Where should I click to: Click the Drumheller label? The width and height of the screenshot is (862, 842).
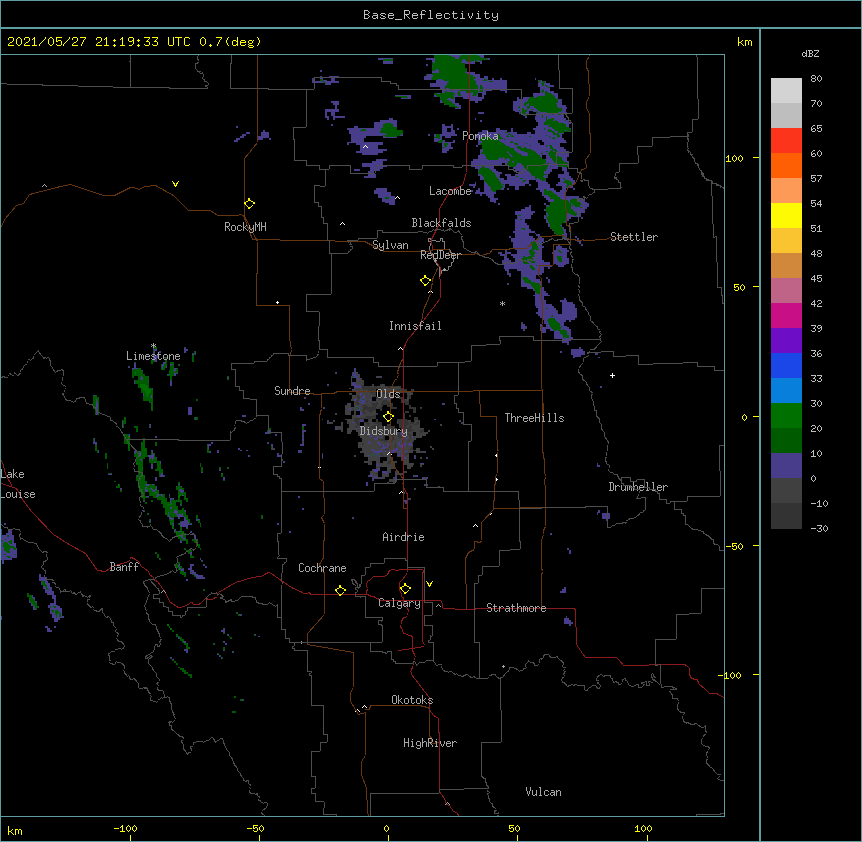tap(638, 487)
